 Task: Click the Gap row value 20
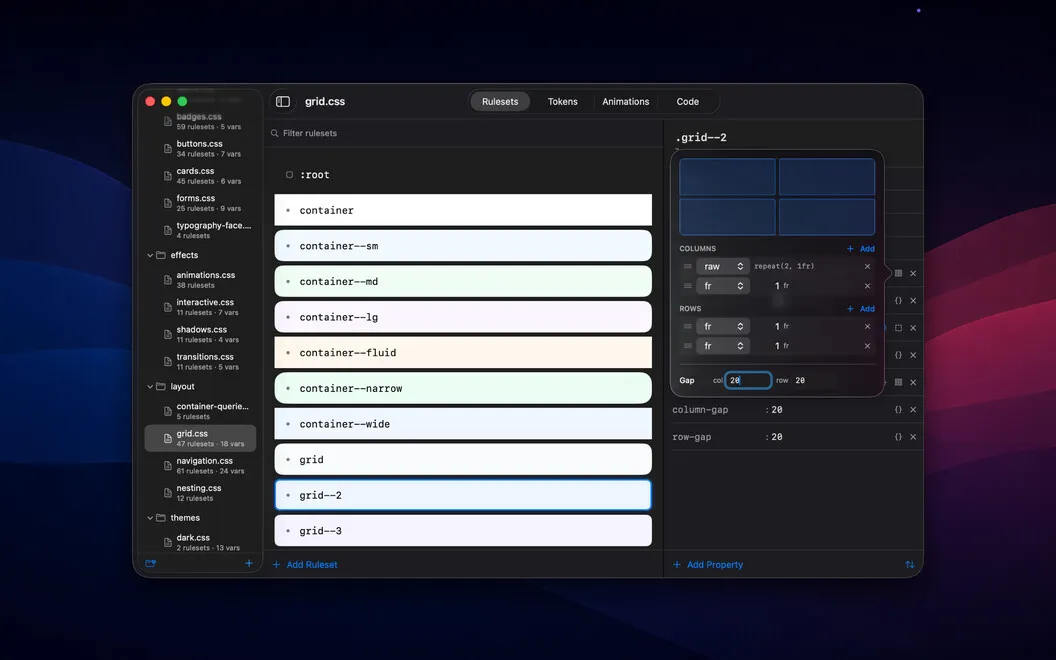coord(800,381)
